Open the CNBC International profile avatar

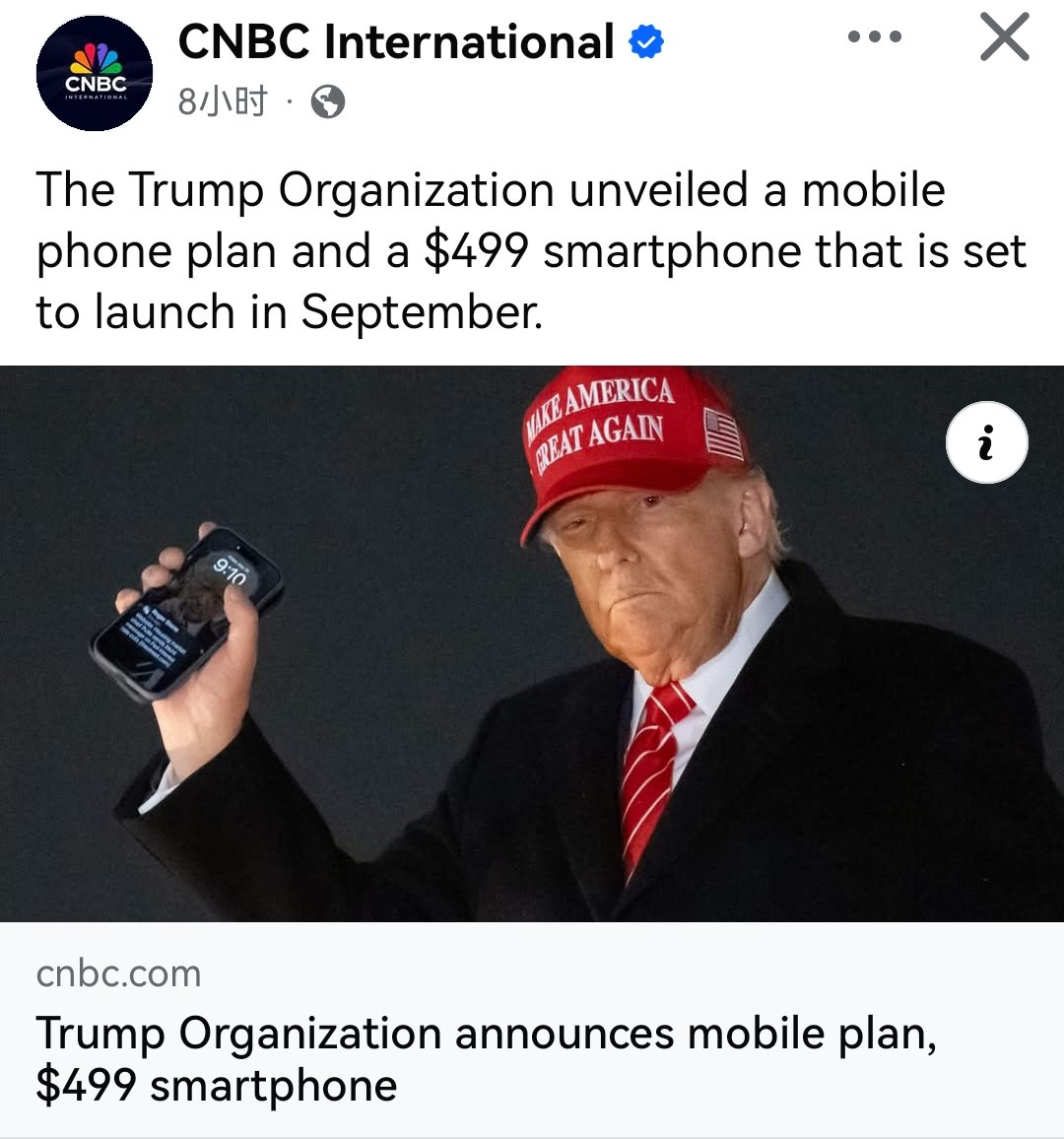click(x=95, y=73)
